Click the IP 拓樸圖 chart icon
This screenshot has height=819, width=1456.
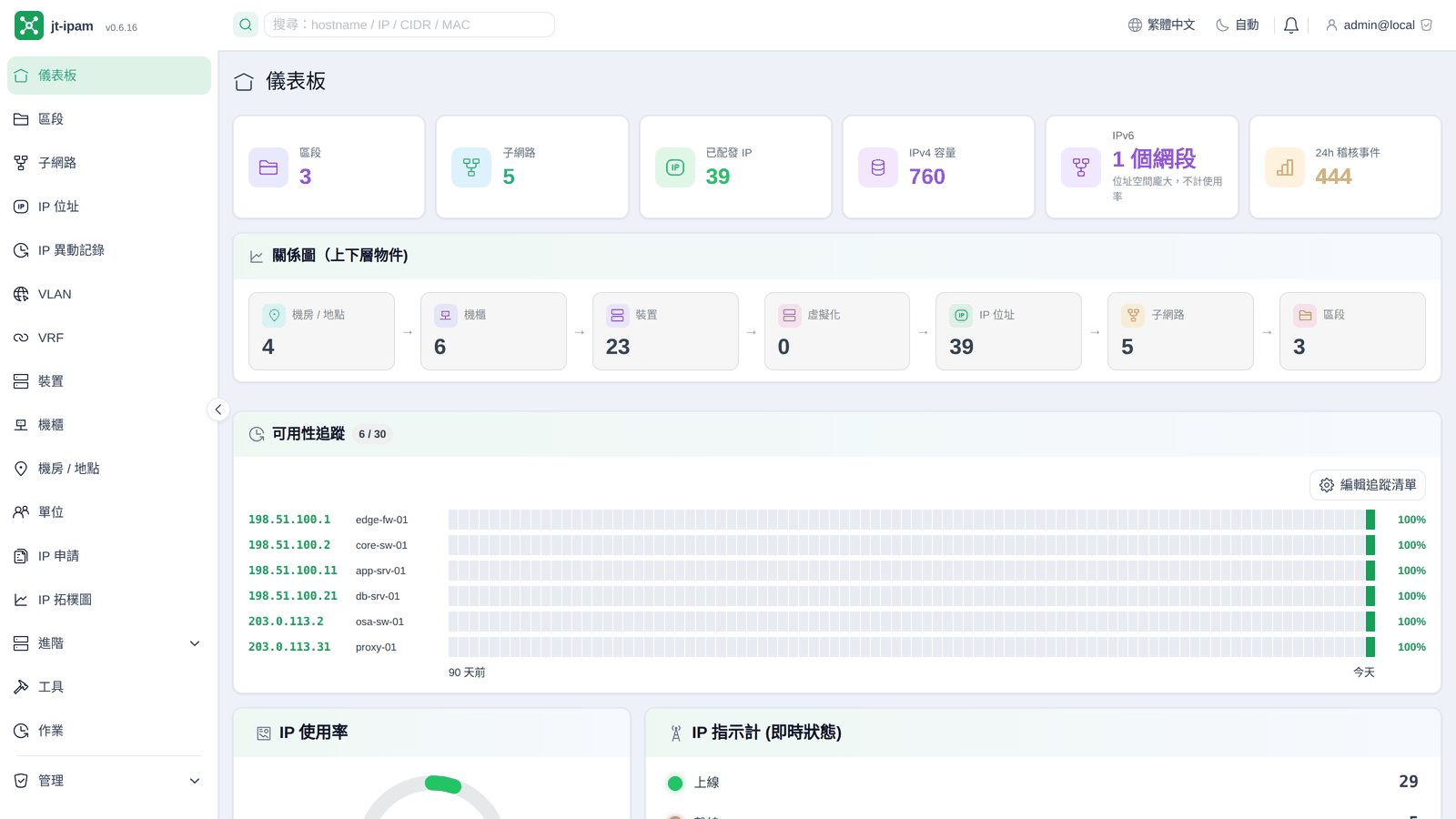21,600
